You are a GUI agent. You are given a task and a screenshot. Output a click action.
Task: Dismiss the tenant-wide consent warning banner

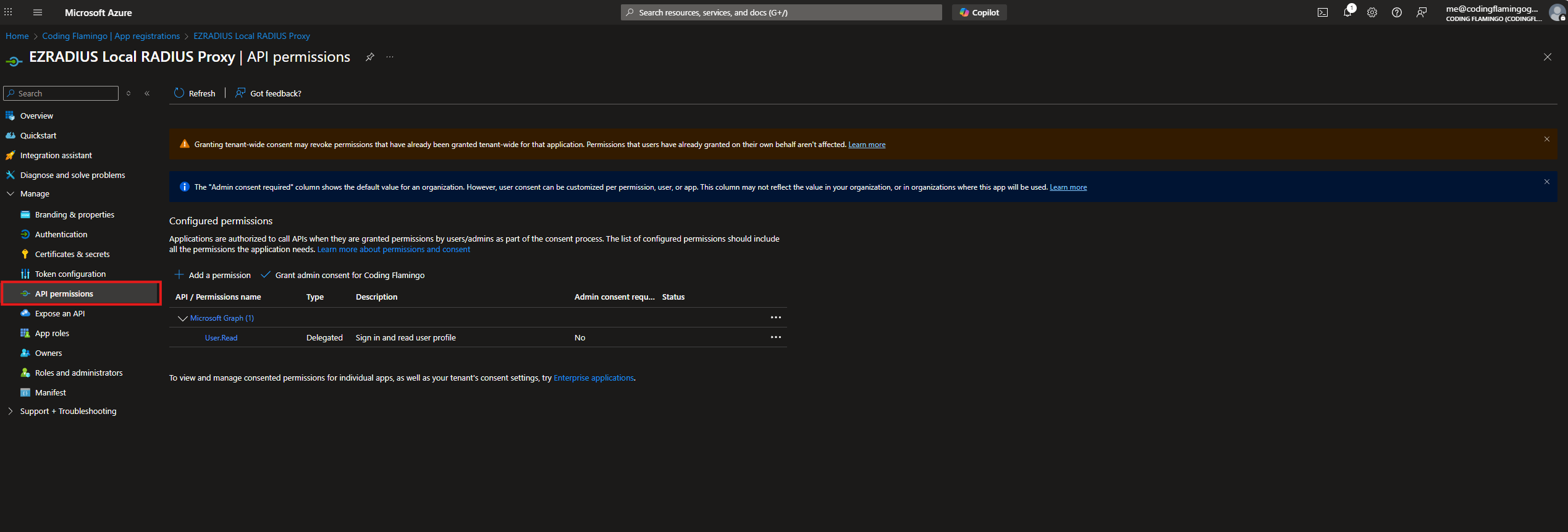1547,139
